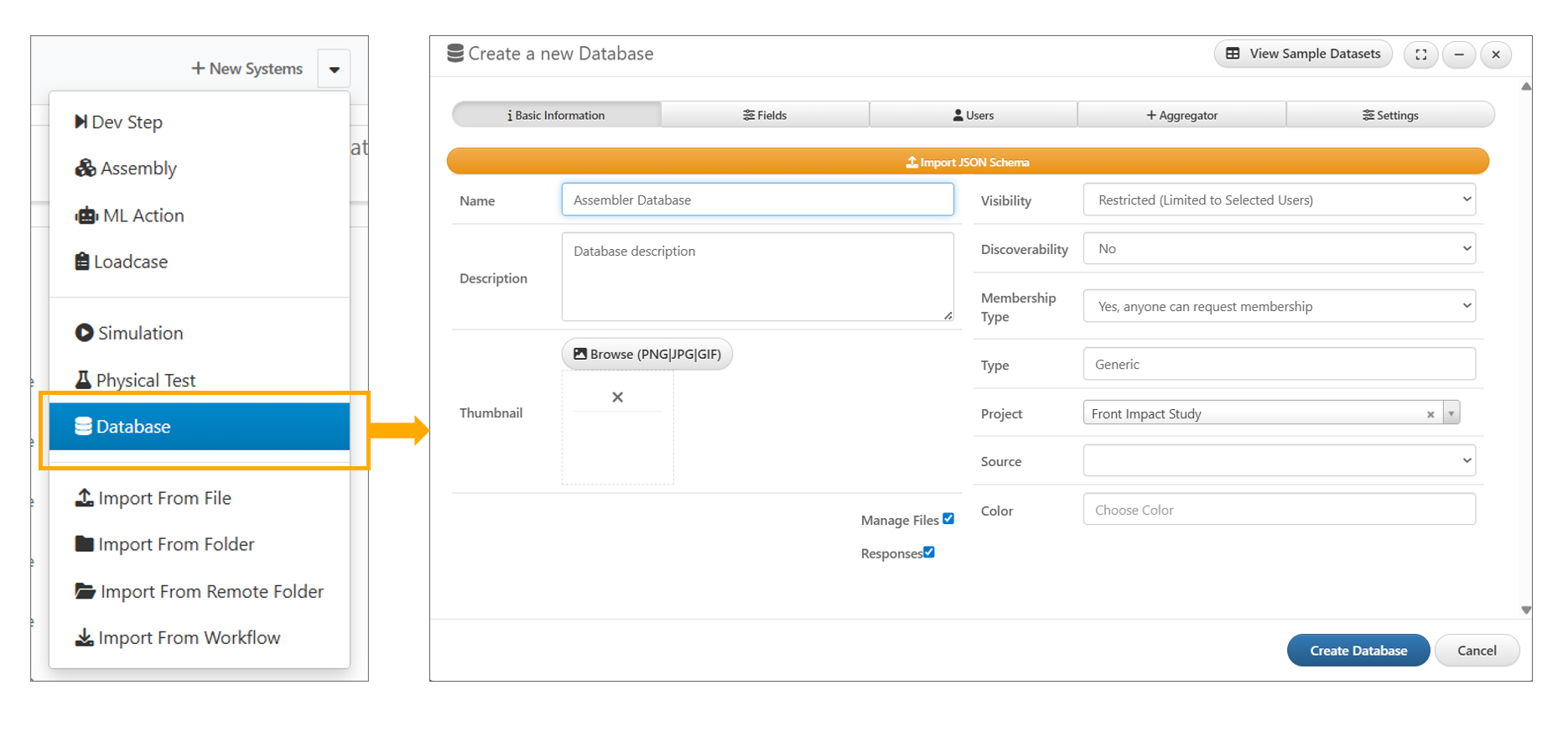Viewport: 1568px width, 737px height.
Task: Click the Loadcase clipboard icon
Action: 82,262
